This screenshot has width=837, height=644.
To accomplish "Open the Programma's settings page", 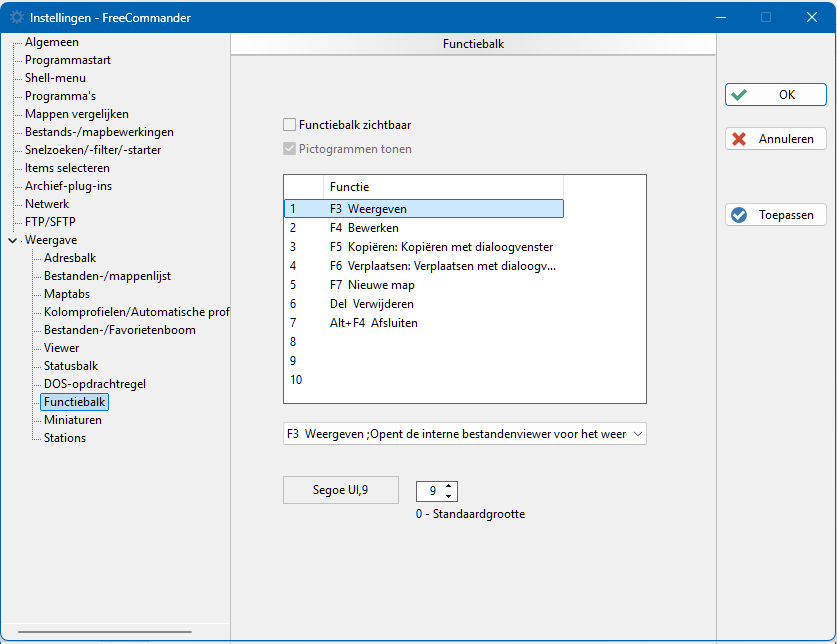I will point(60,96).
